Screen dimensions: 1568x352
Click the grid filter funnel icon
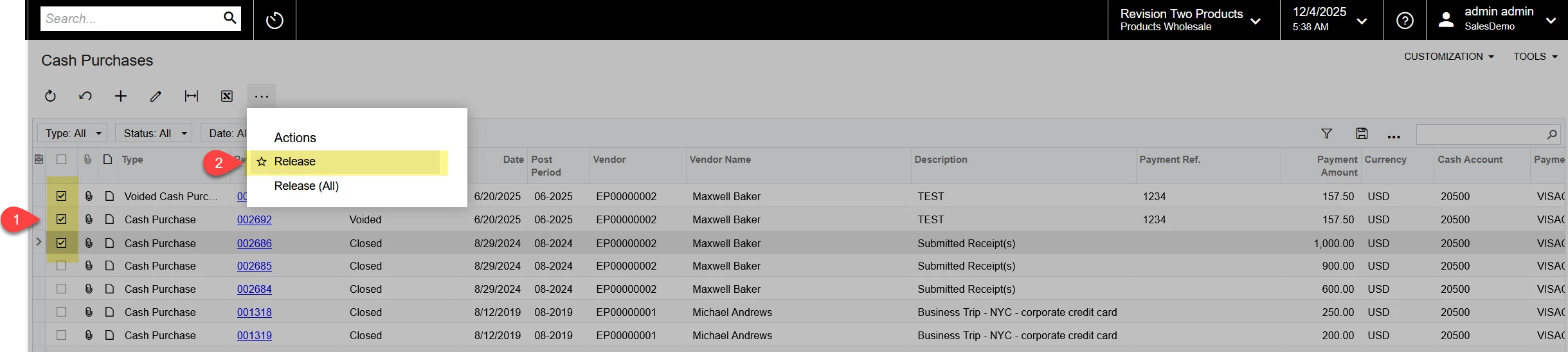[x=1326, y=133]
